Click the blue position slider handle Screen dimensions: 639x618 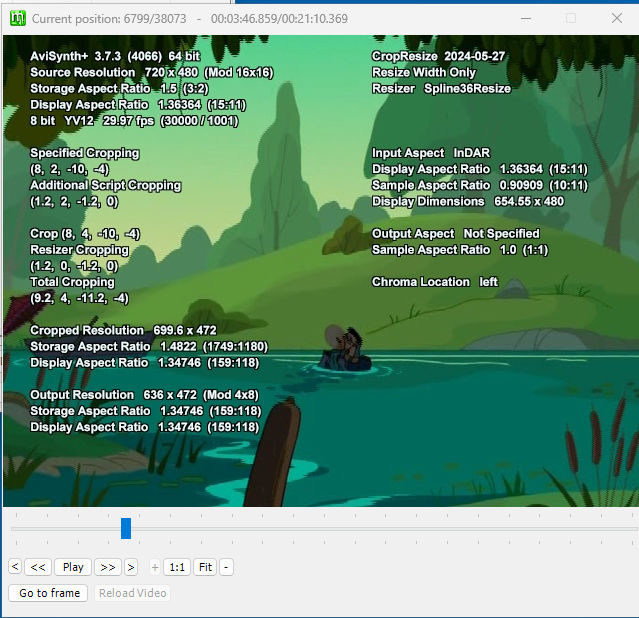coord(126,528)
